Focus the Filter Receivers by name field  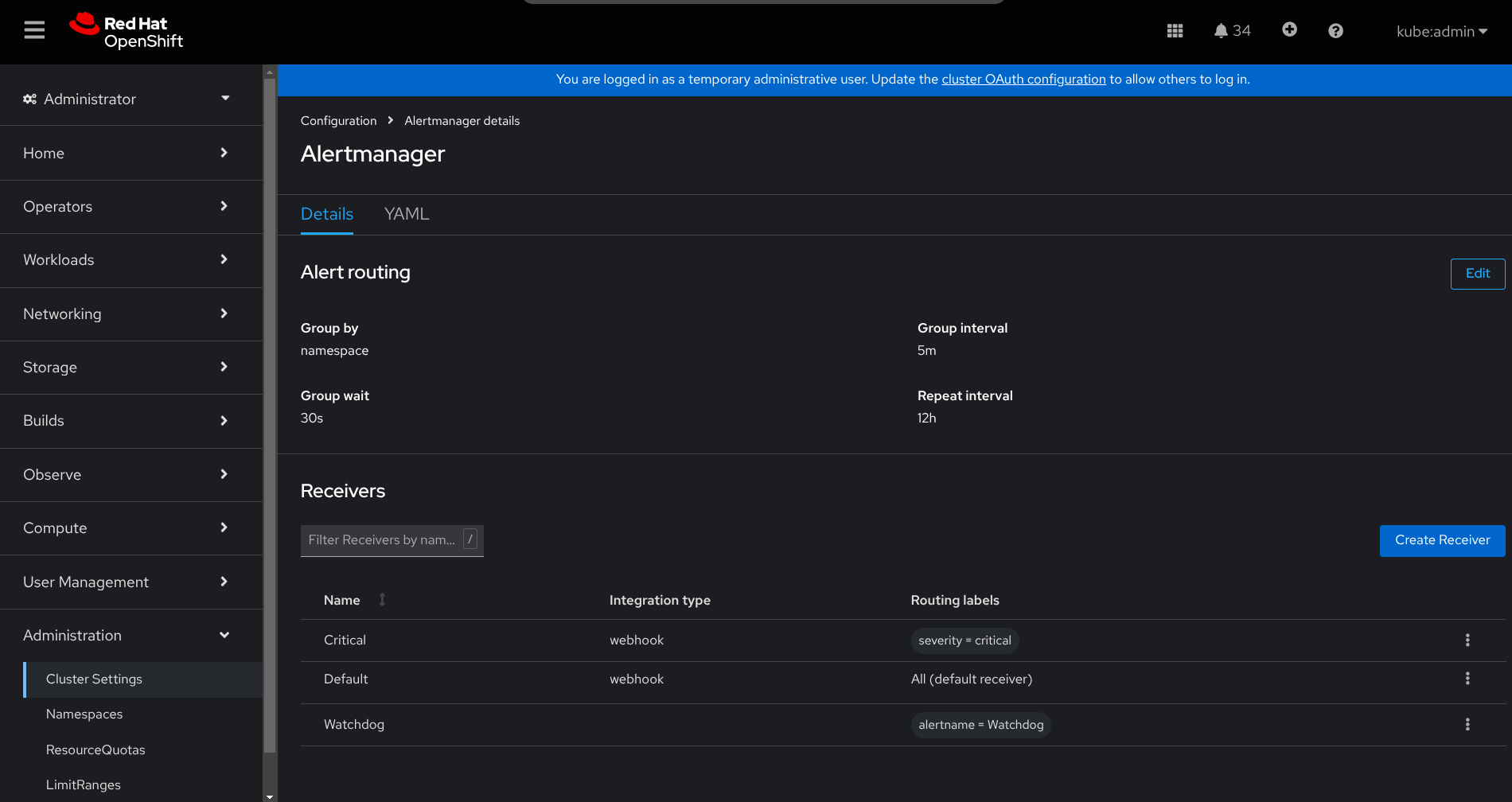(x=382, y=540)
